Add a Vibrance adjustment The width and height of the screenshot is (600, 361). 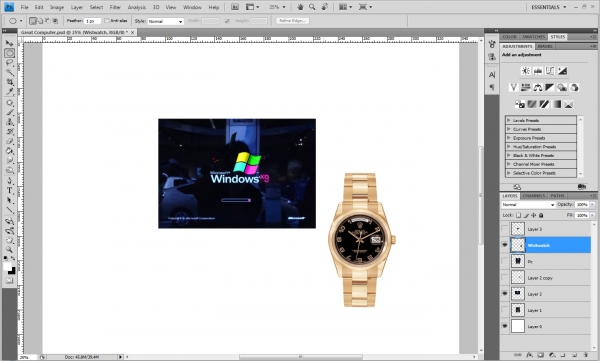(514, 87)
